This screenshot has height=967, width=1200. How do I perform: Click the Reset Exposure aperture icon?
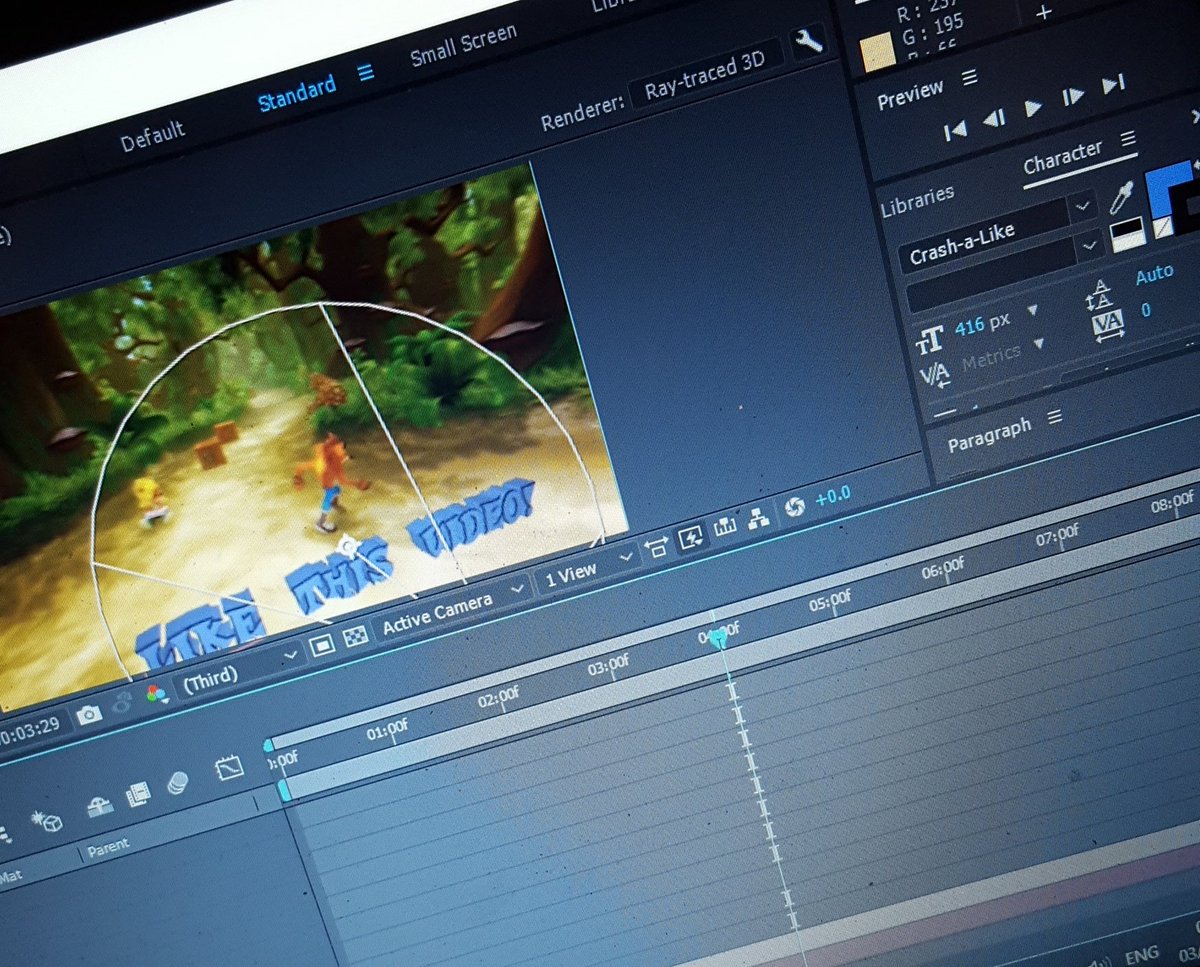pos(795,506)
